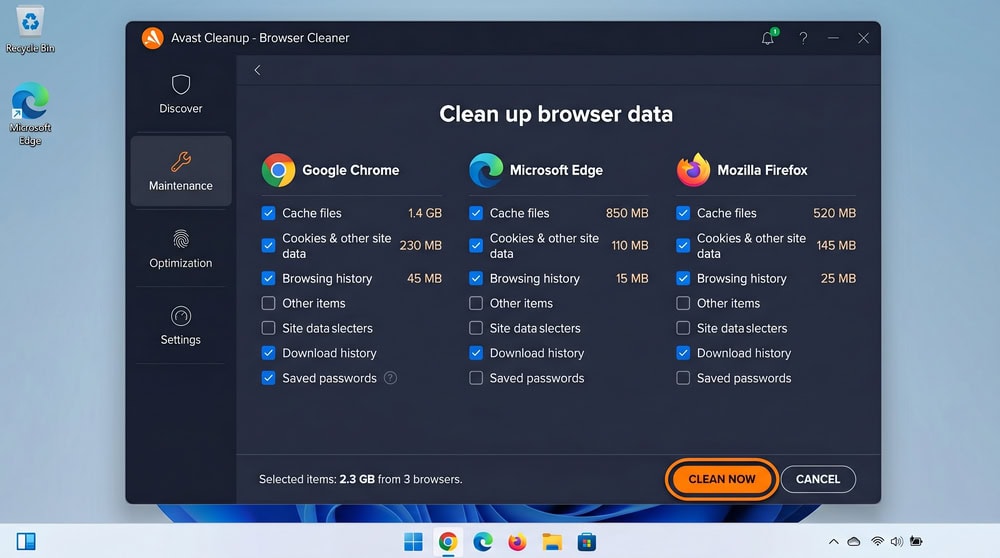Open the volume speaker tray icon
This screenshot has width=1000, height=558.
click(897, 541)
